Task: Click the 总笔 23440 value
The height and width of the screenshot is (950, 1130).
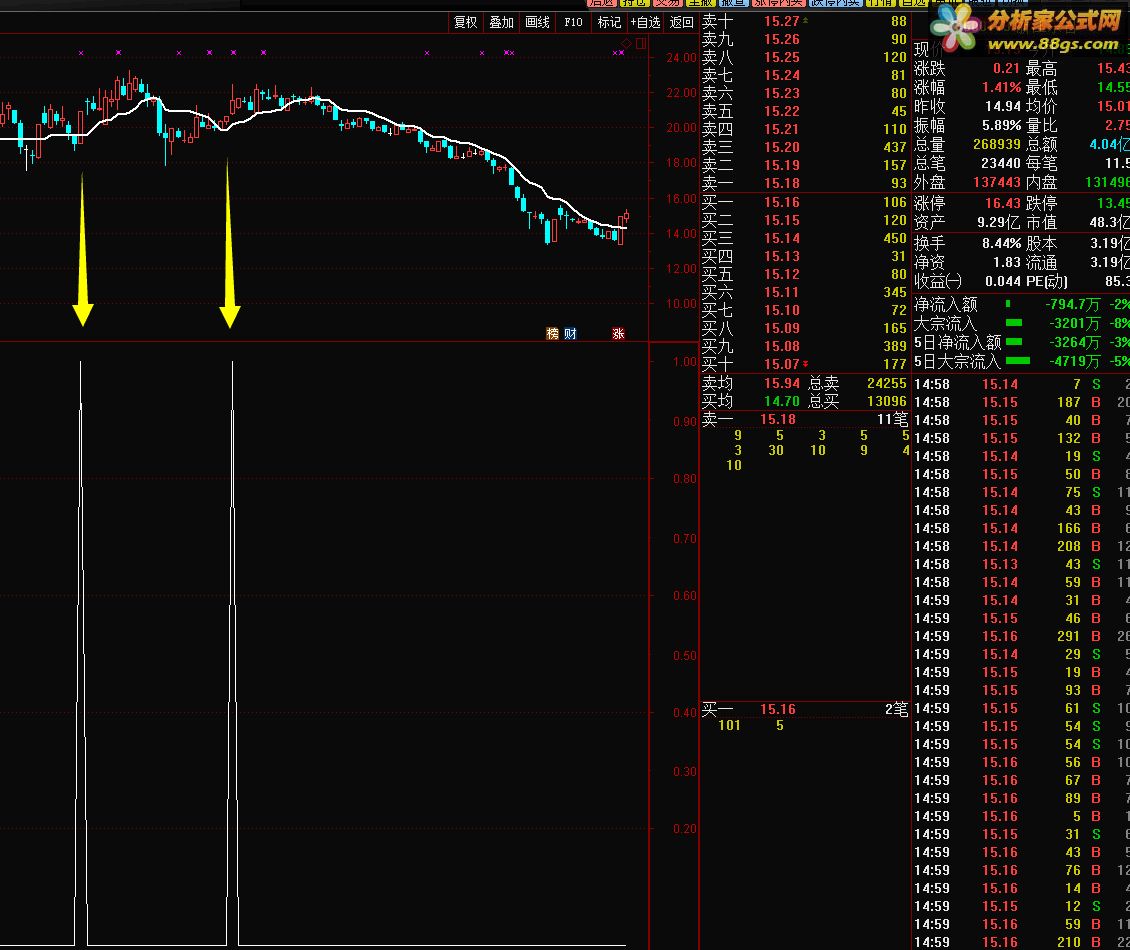Action: 1002,163
